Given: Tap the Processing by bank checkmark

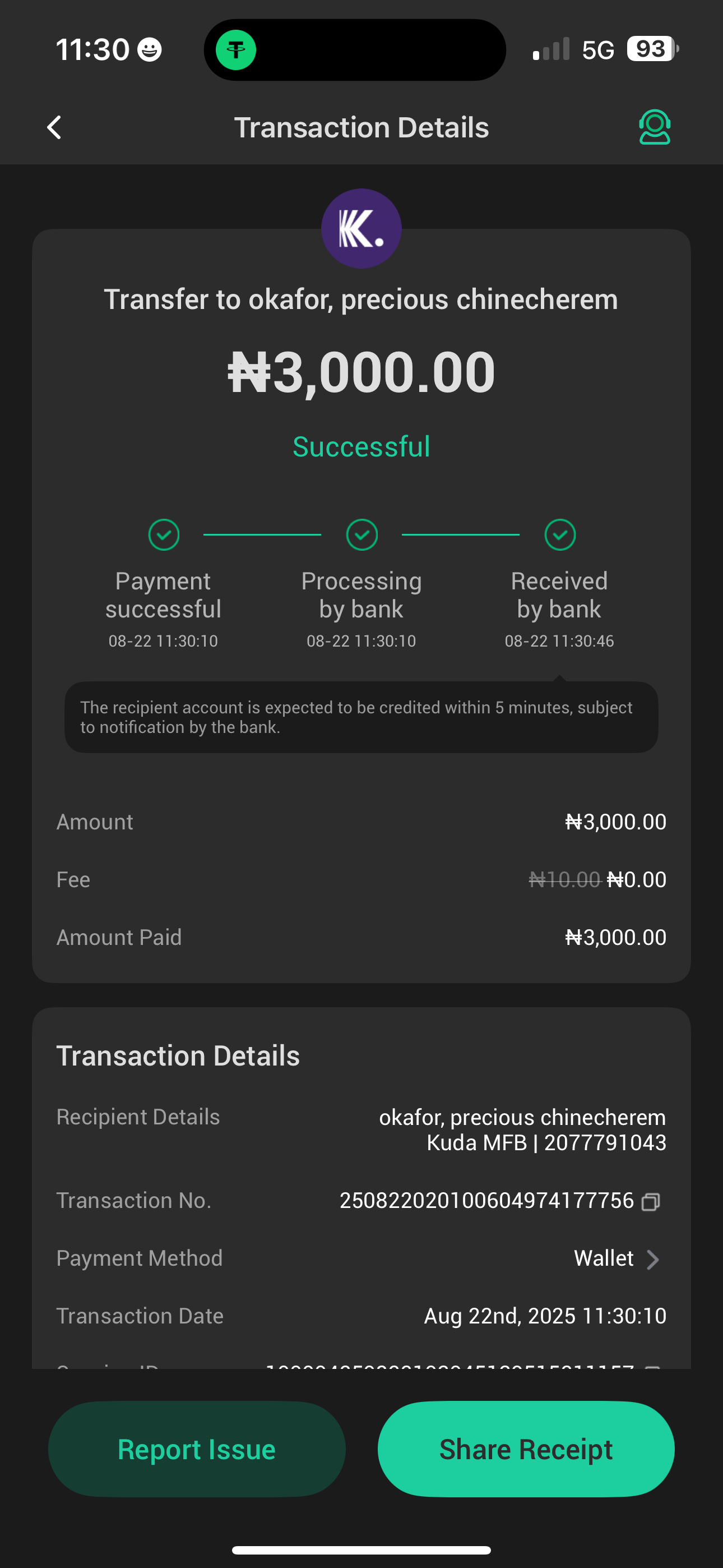Looking at the screenshot, I should 361,535.
